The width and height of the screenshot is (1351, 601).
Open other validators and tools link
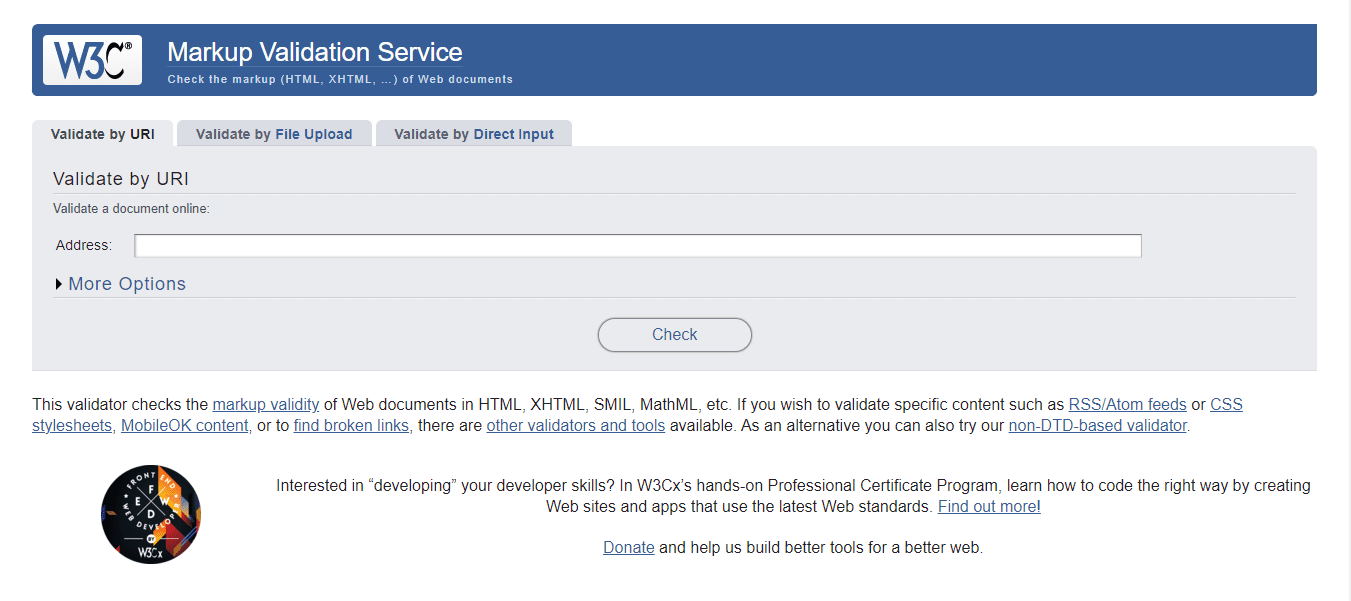(x=576, y=425)
